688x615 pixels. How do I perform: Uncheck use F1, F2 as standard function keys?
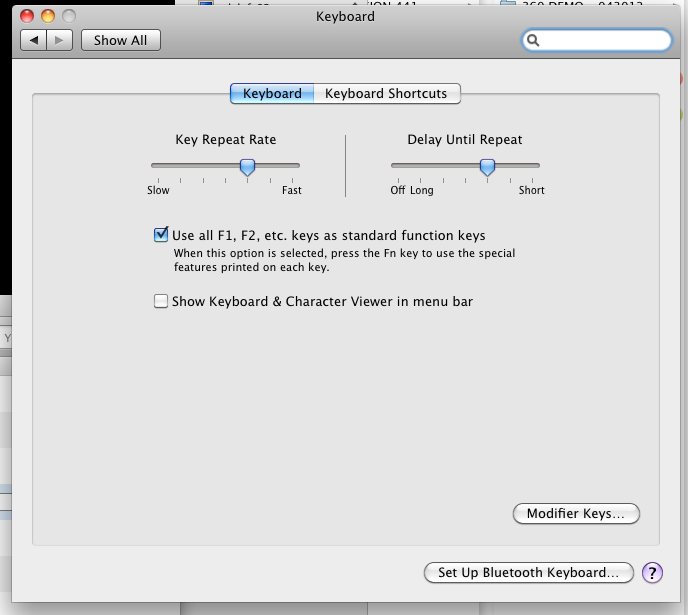pos(161,235)
